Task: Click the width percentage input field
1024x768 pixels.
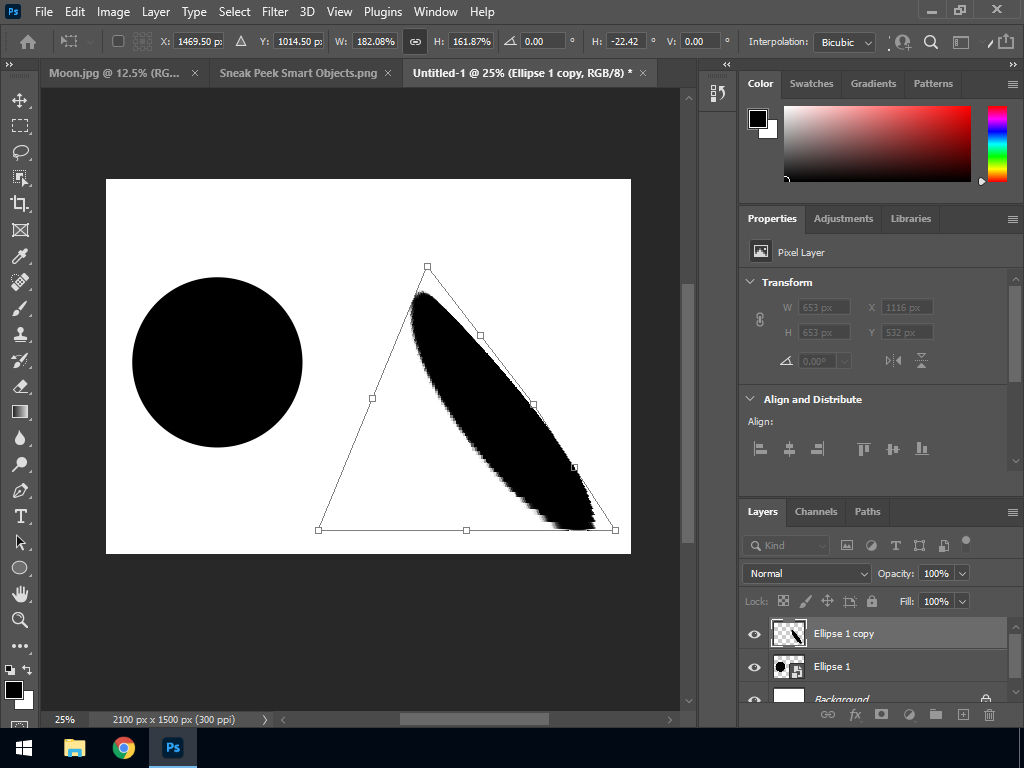Action: click(x=374, y=42)
